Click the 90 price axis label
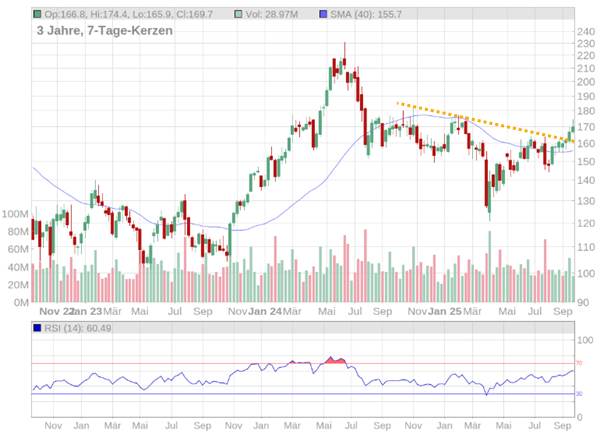Image resolution: width=600 pixels, height=434 pixels. click(583, 303)
